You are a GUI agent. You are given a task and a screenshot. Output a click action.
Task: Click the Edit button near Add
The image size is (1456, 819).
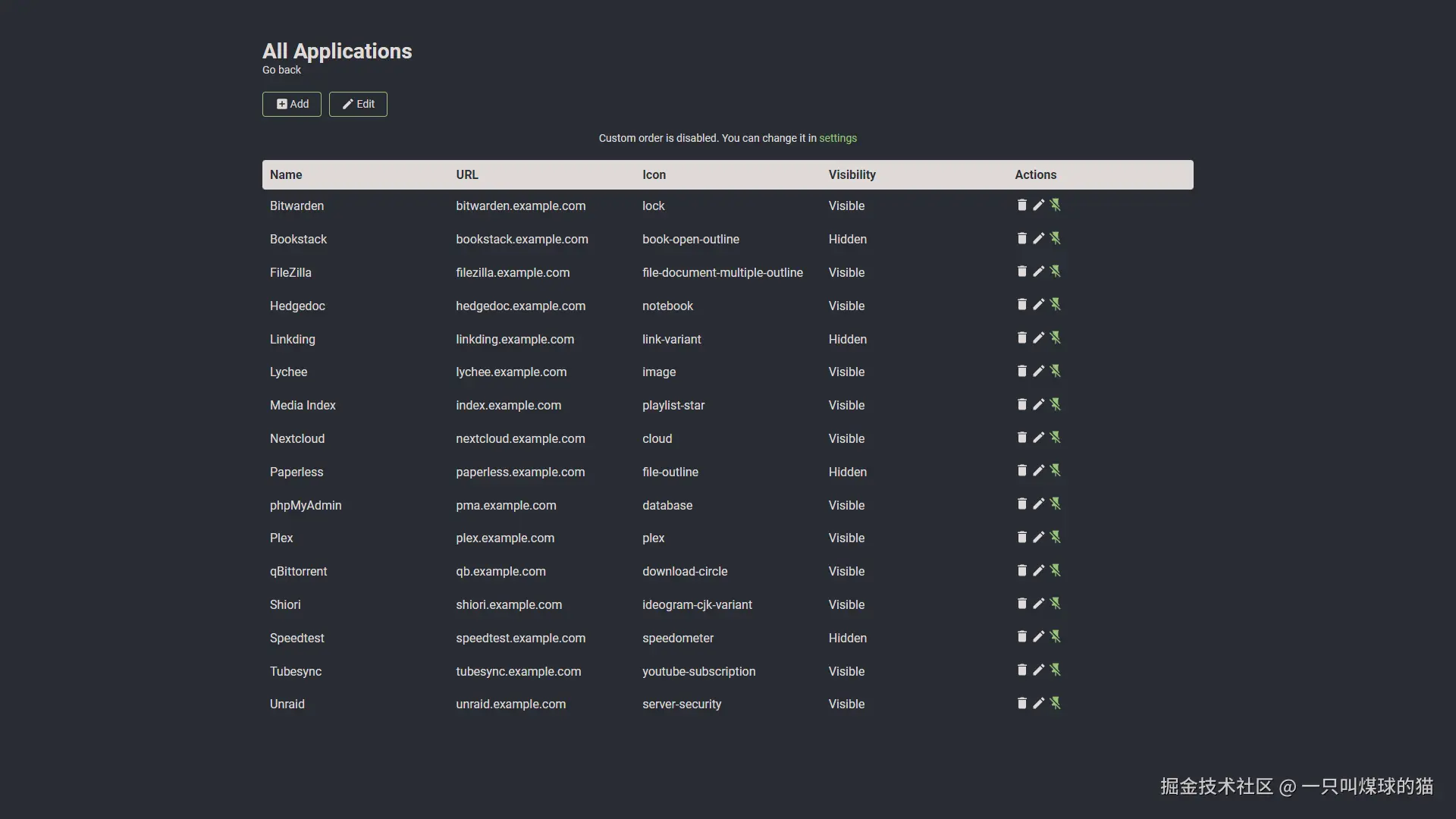click(358, 104)
